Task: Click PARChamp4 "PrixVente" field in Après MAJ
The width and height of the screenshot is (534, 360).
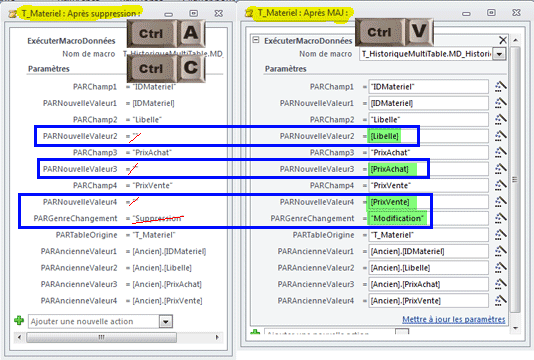Action: [x=428, y=185]
